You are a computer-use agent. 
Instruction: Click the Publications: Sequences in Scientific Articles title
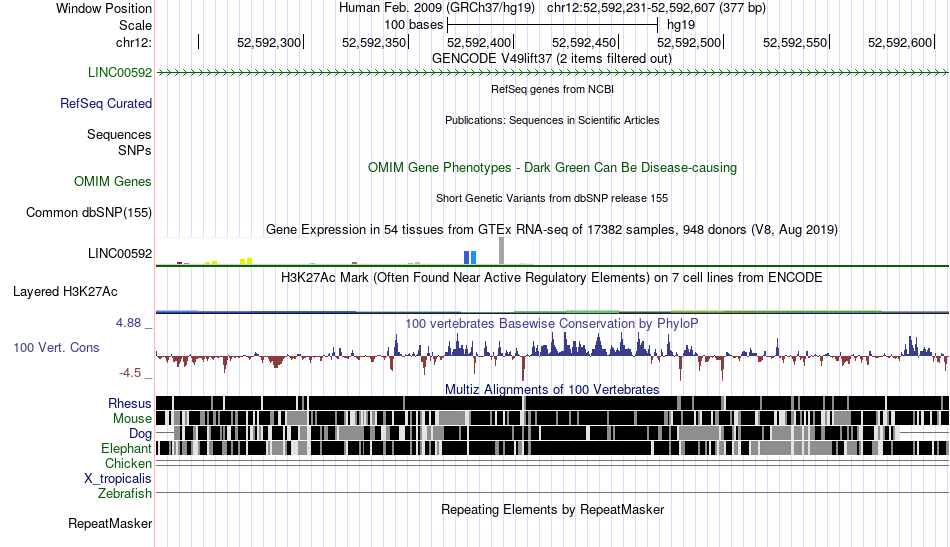tap(552, 121)
